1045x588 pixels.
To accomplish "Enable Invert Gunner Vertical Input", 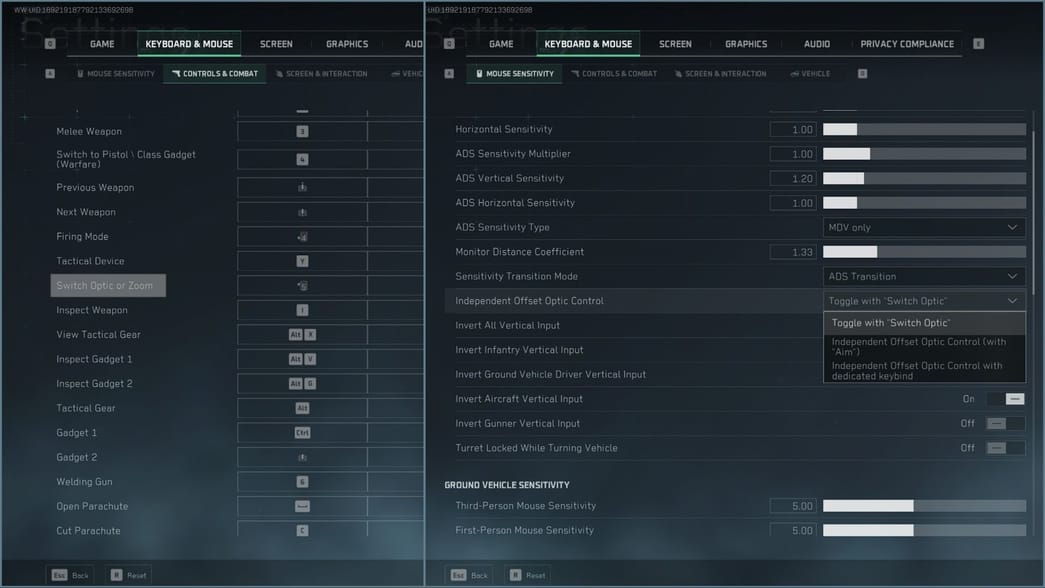I will 1003,423.
